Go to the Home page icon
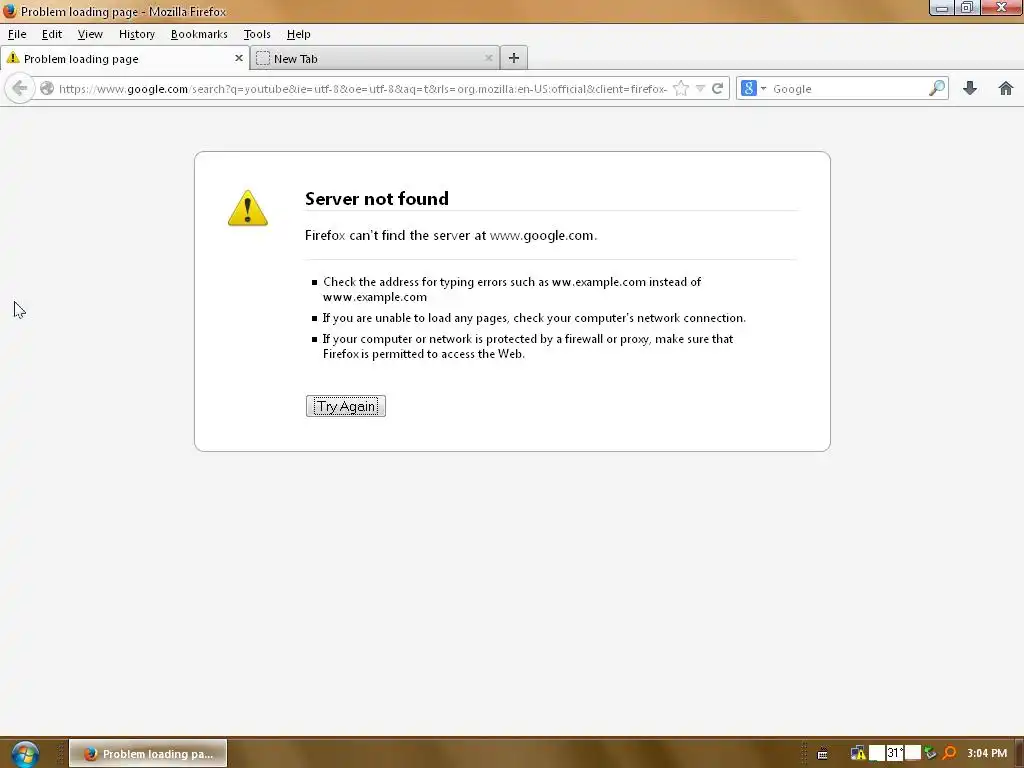 [x=1006, y=88]
